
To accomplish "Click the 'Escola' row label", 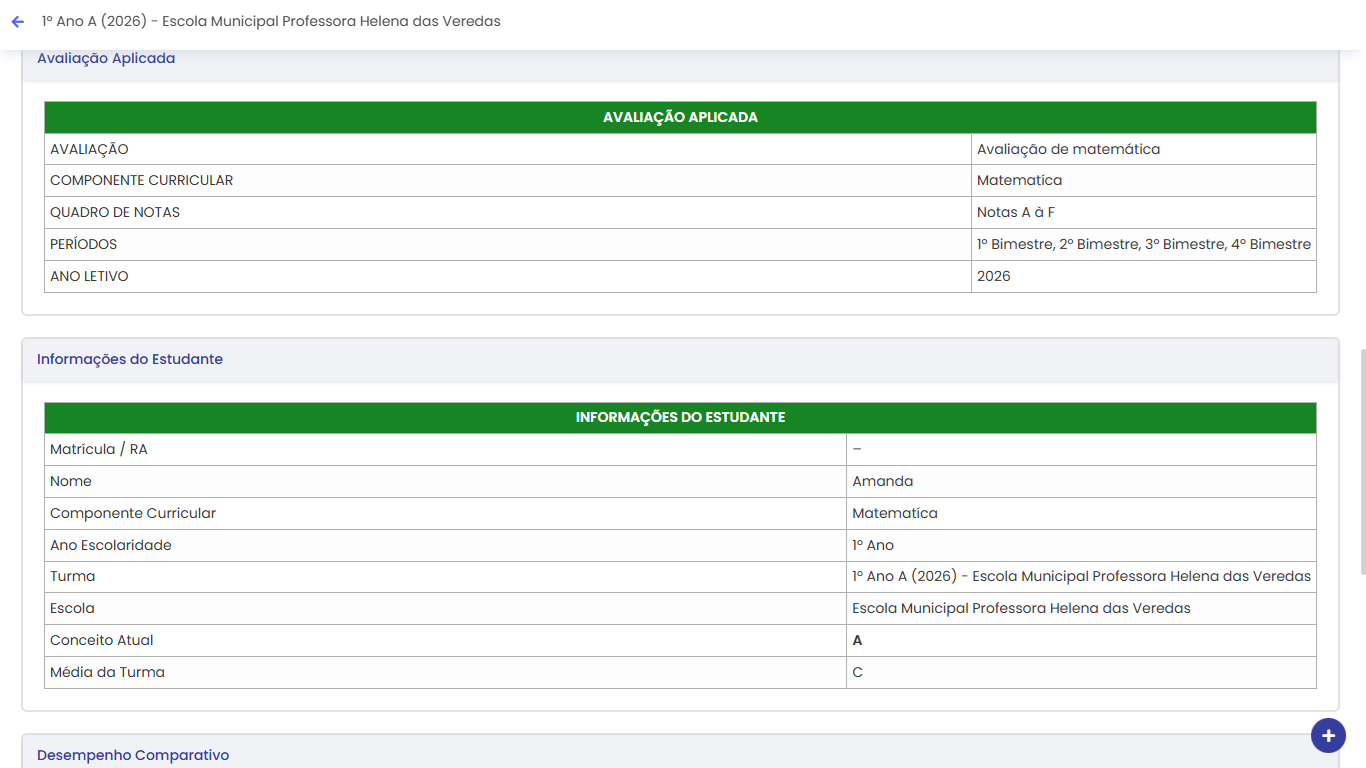I will tap(72, 608).
